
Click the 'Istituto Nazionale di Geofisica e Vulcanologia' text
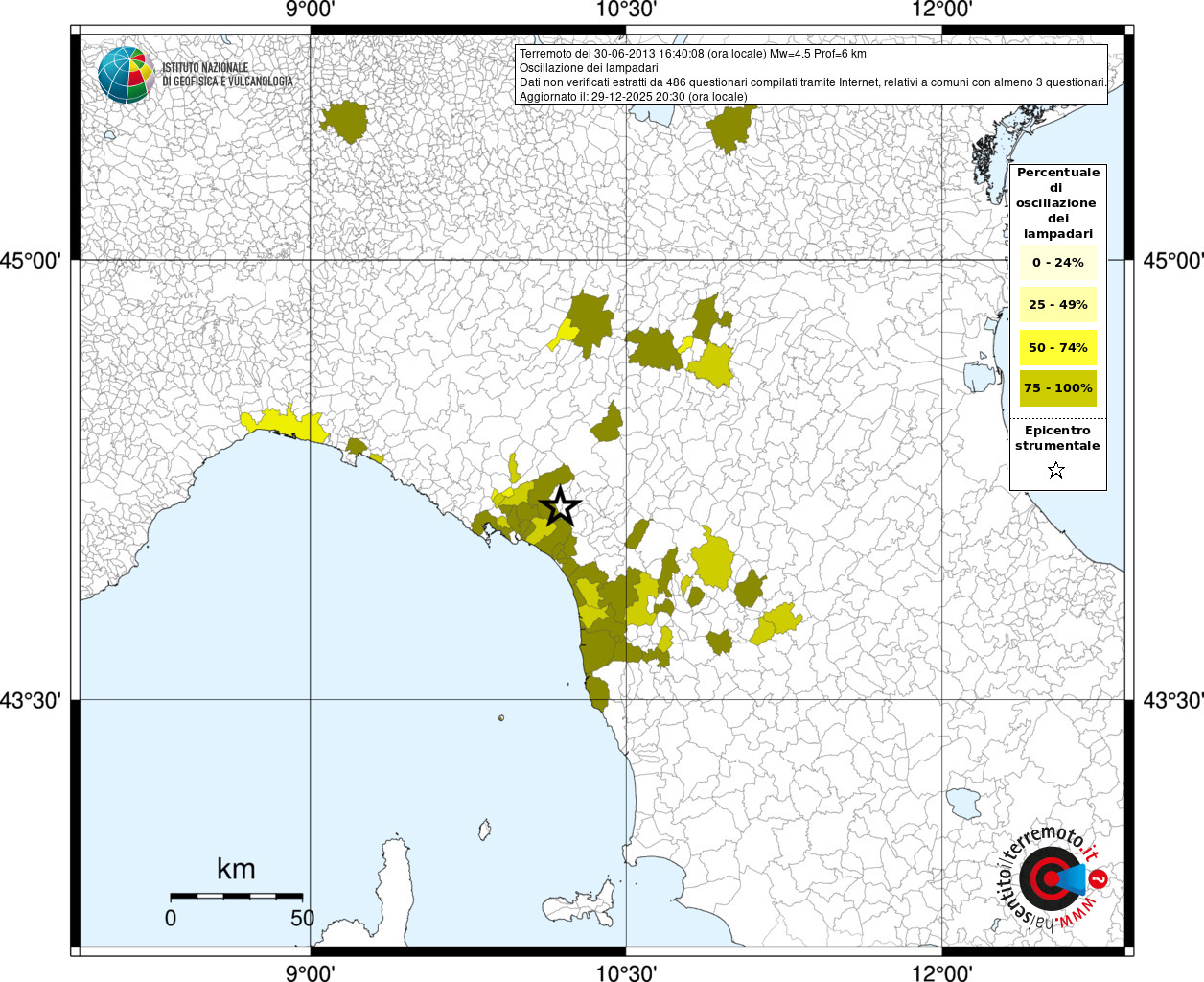click(x=227, y=74)
